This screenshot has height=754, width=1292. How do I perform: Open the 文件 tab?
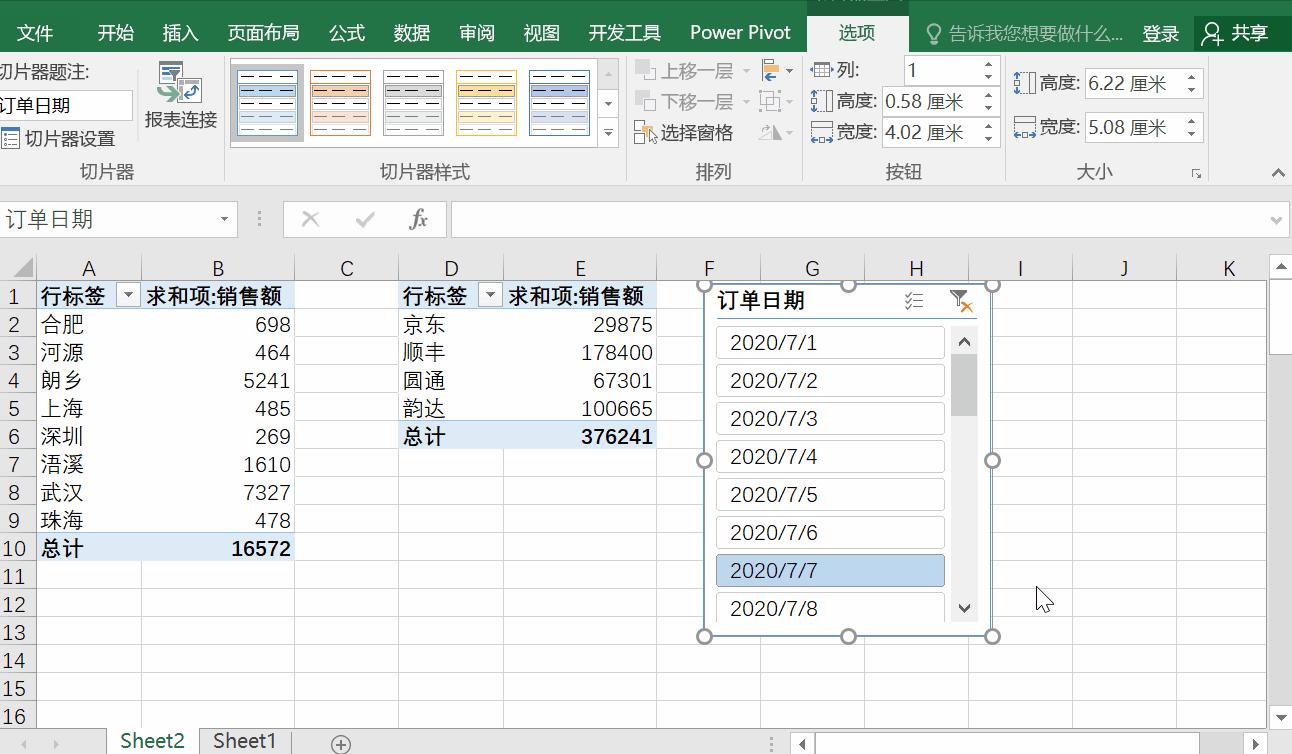[35, 33]
